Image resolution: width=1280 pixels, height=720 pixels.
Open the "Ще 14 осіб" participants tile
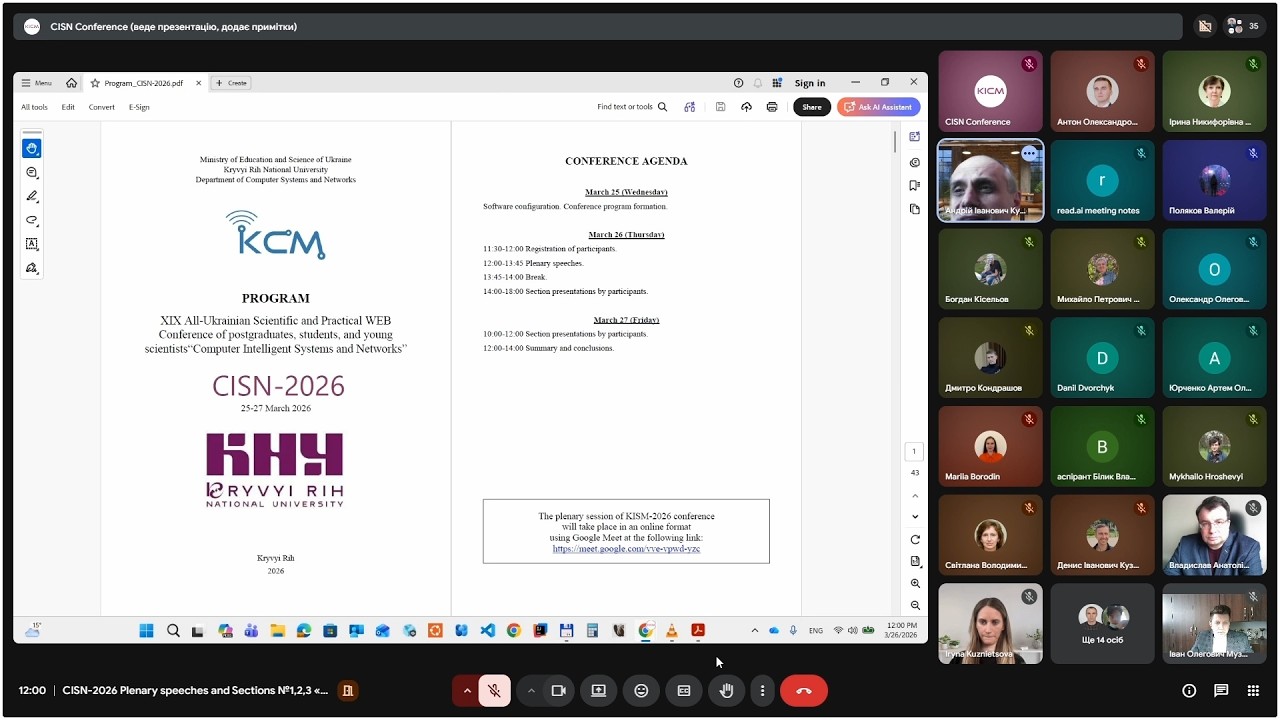tap(1102, 624)
